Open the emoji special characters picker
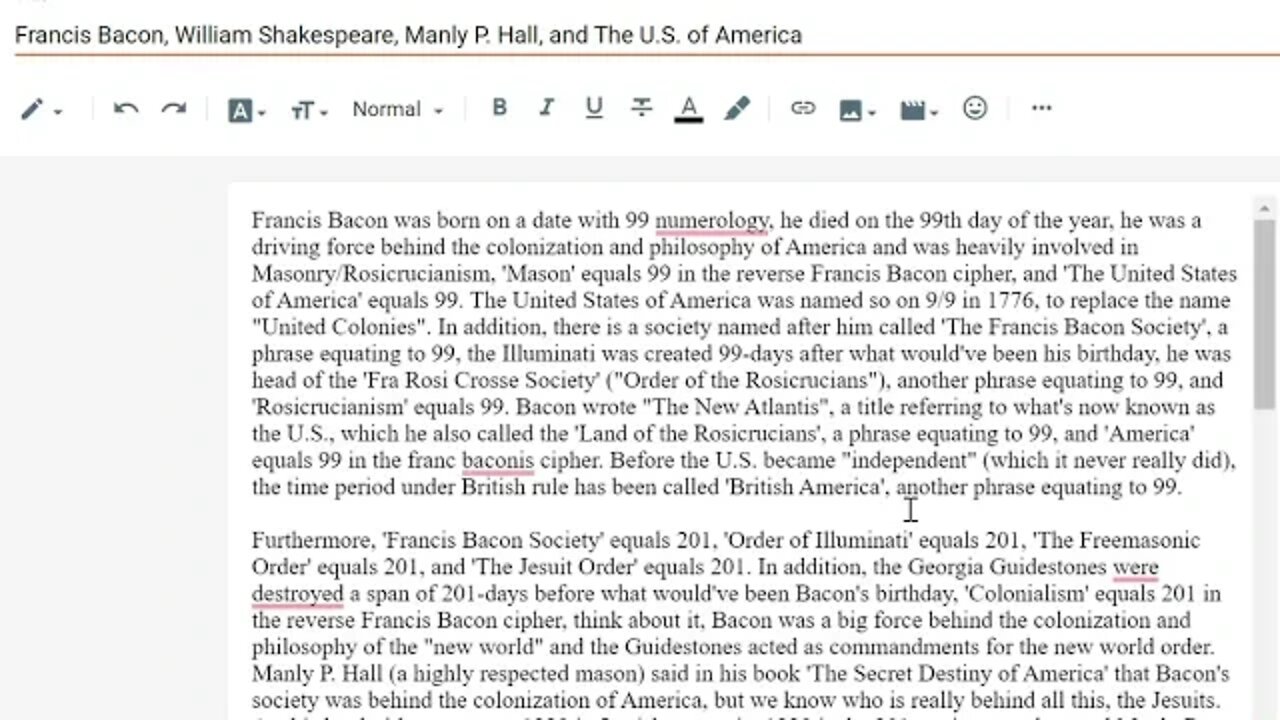 [975, 108]
